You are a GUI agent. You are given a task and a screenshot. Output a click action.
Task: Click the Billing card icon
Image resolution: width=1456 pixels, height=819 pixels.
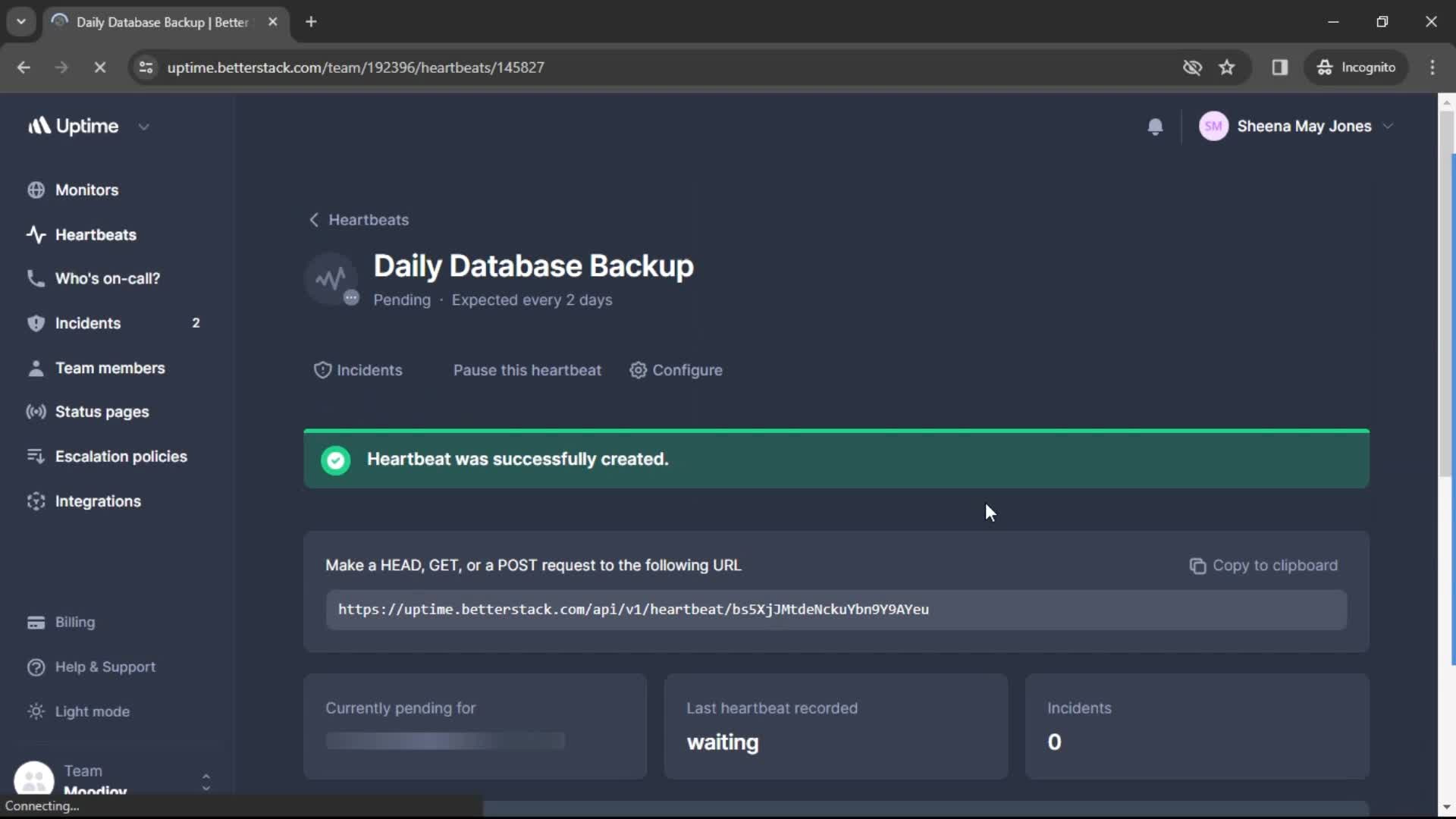36,623
